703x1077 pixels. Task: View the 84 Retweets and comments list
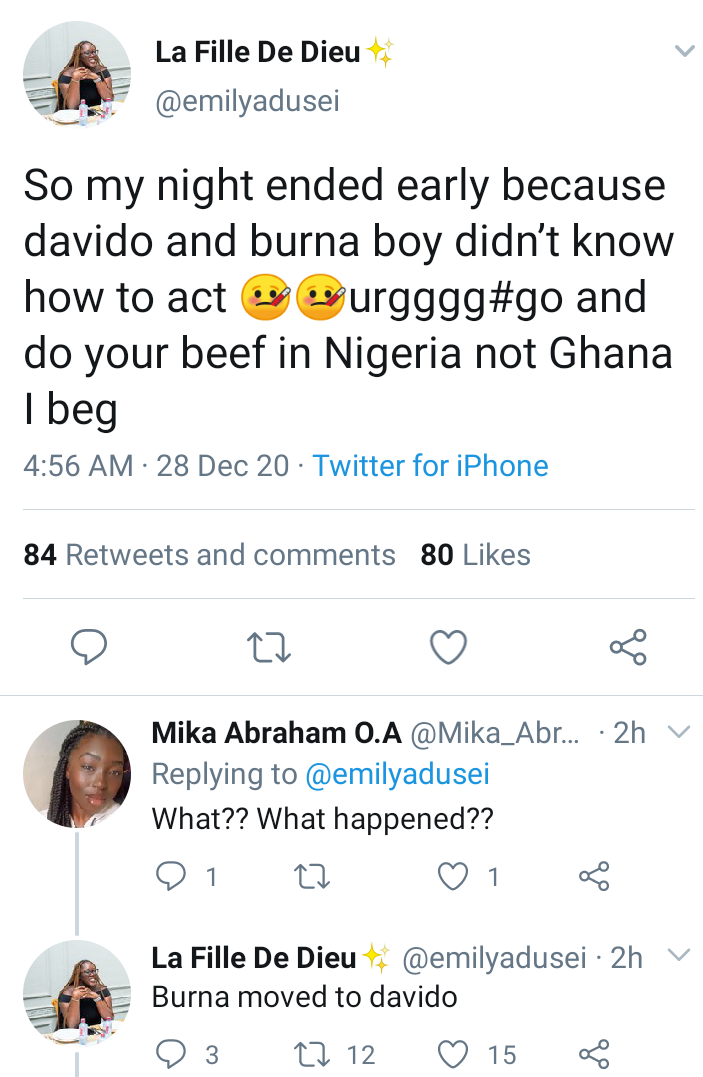pyautogui.click(x=210, y=555)
